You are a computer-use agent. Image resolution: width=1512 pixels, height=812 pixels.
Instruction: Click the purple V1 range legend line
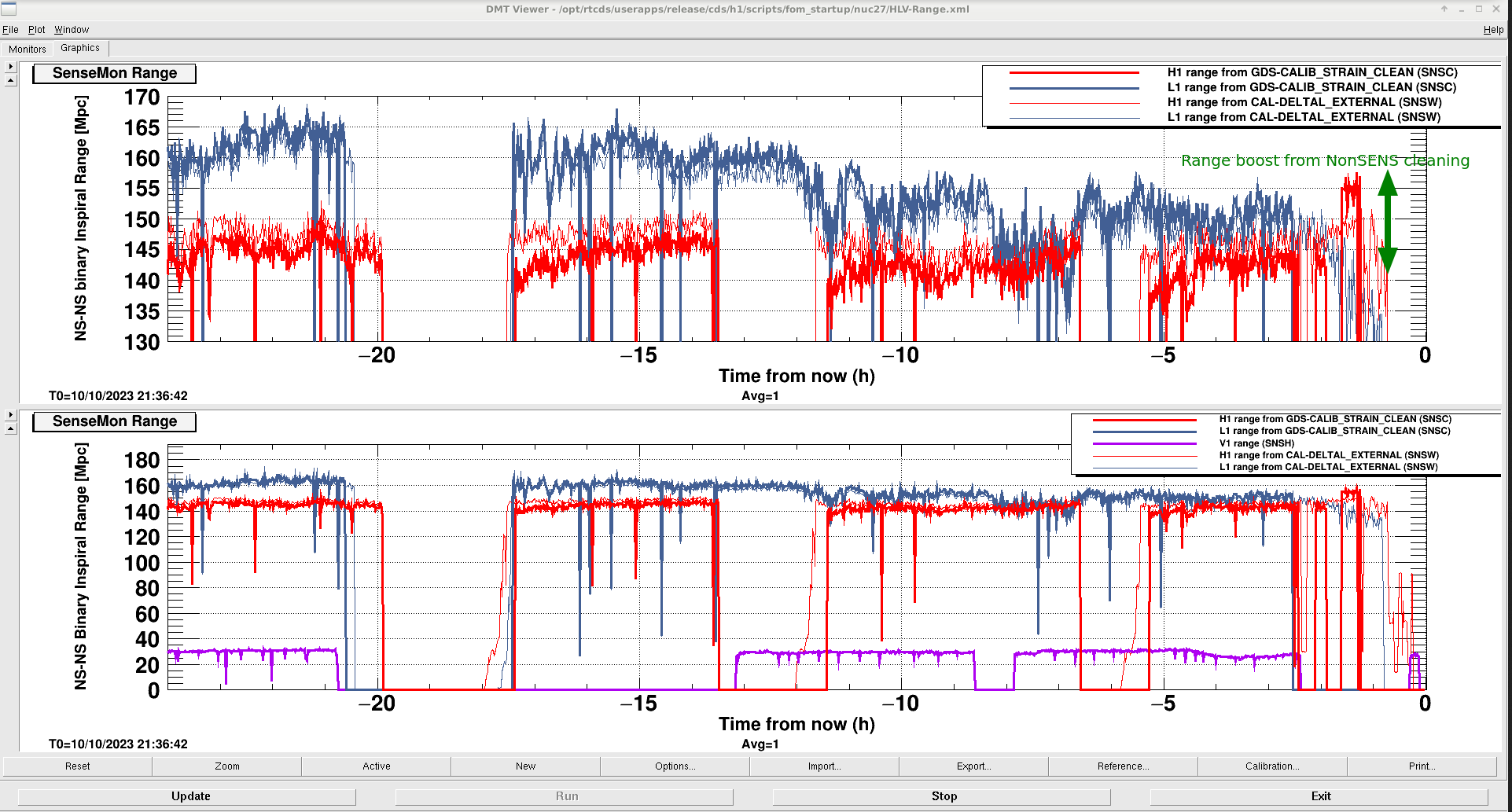point(1144,443)
